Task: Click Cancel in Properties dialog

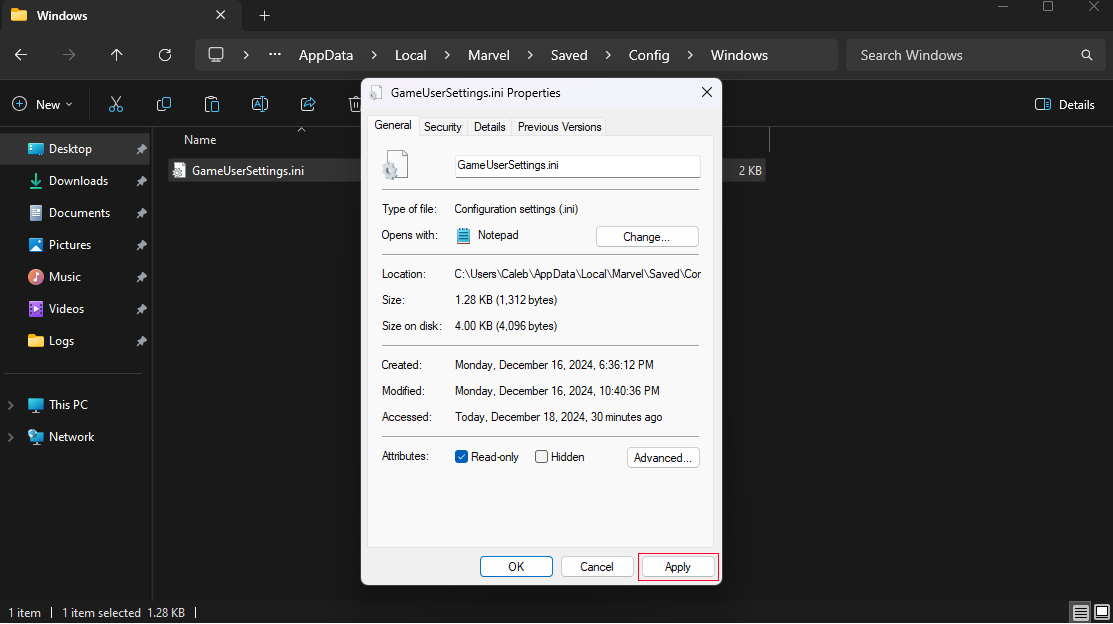Action: 596,566
